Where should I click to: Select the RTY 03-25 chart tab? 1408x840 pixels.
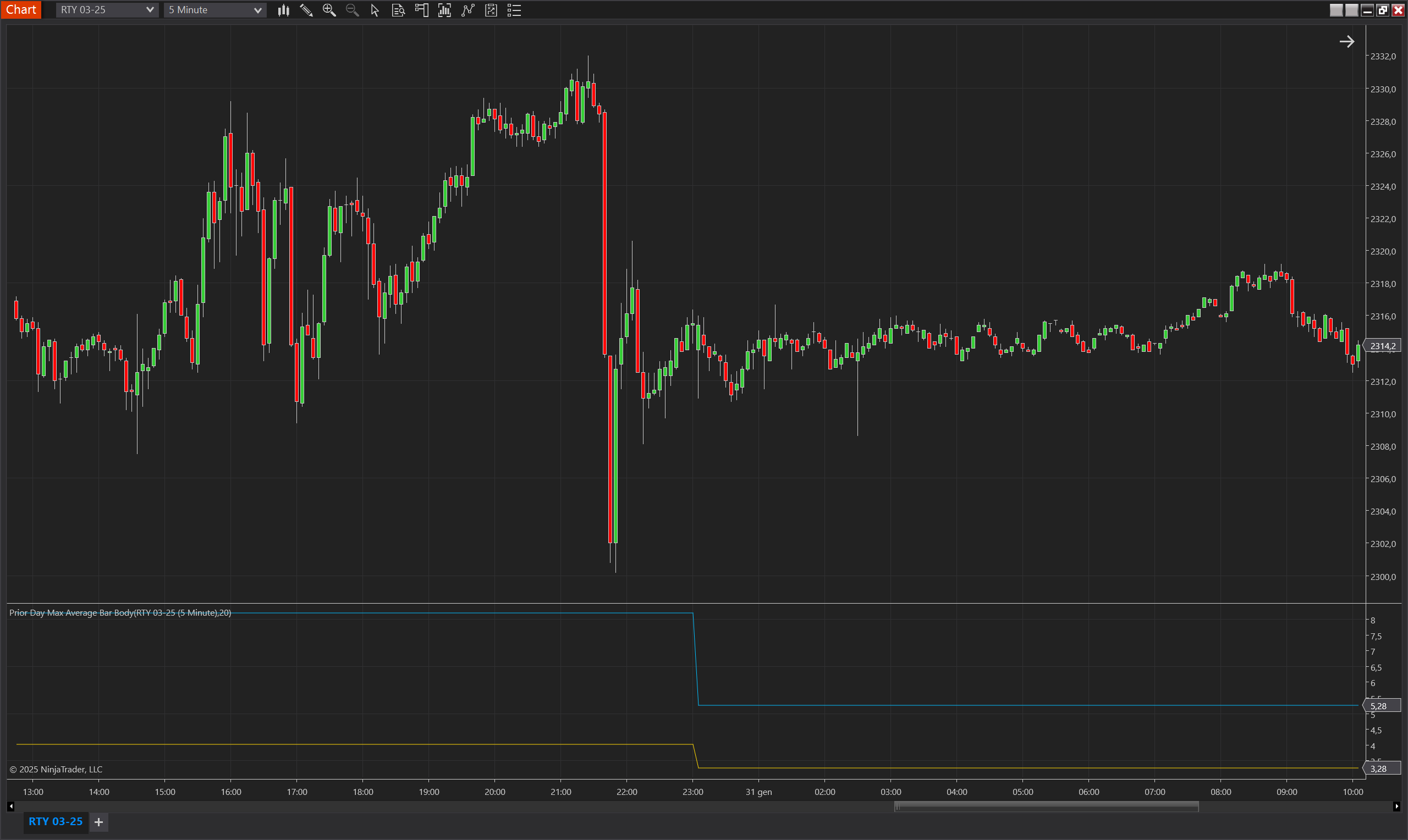tap(56, 821)
